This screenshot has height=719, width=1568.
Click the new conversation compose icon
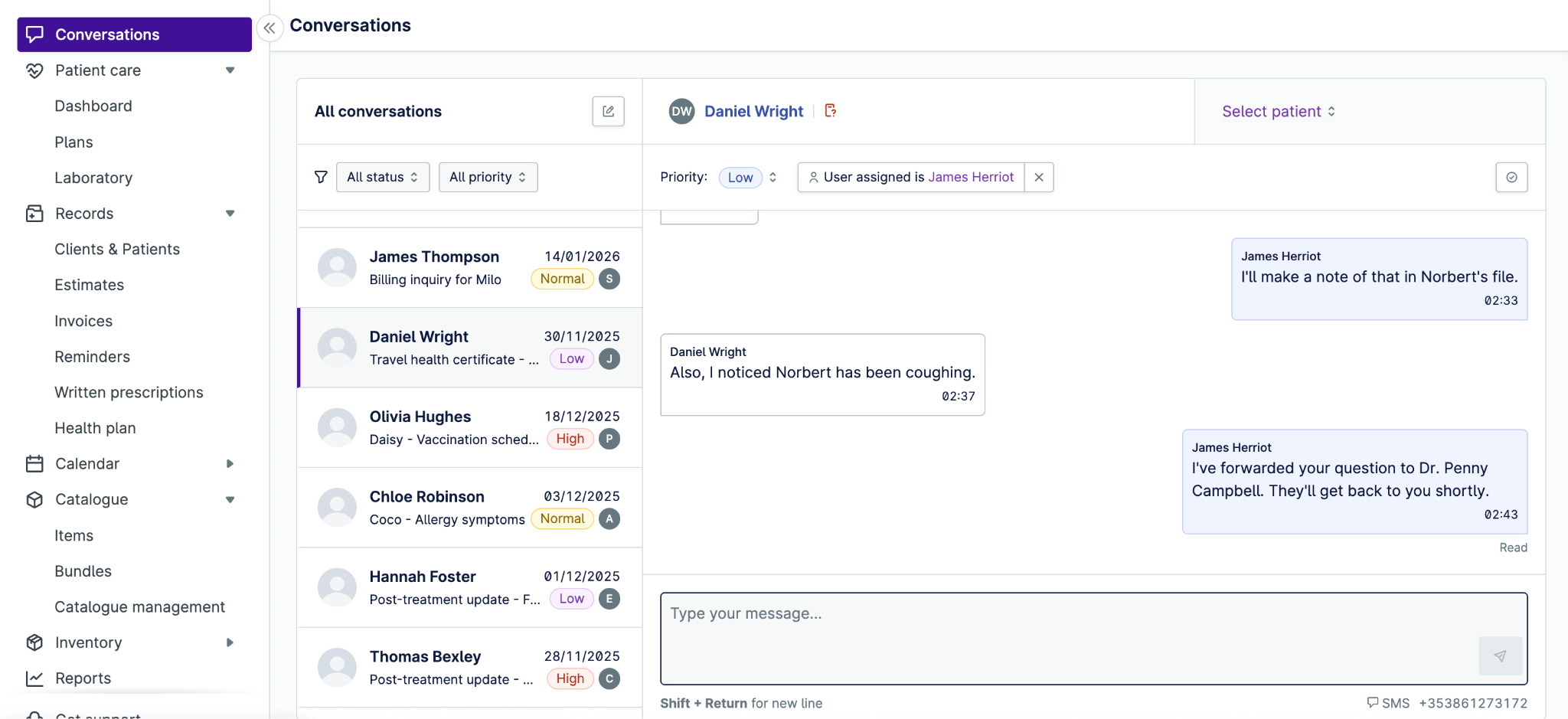click(608, 111)
